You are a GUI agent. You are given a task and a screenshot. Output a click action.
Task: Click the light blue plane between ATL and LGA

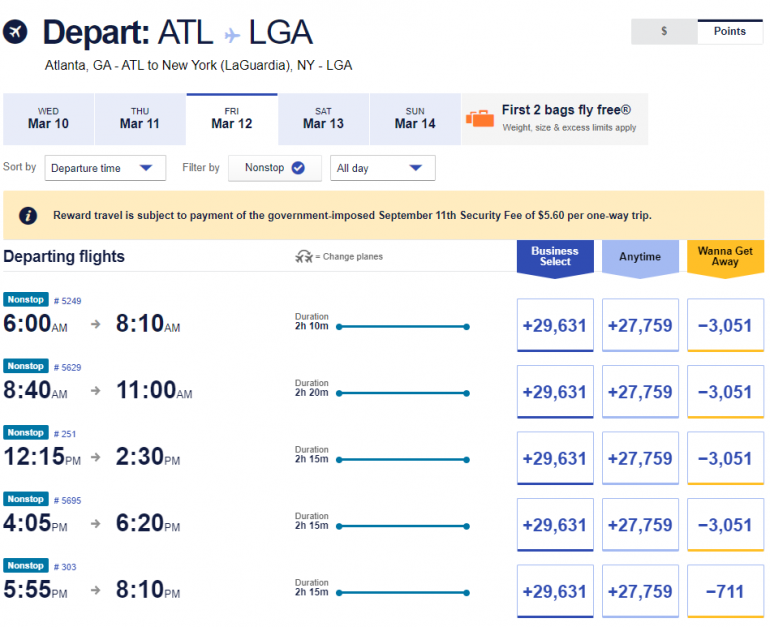point(232,35)
